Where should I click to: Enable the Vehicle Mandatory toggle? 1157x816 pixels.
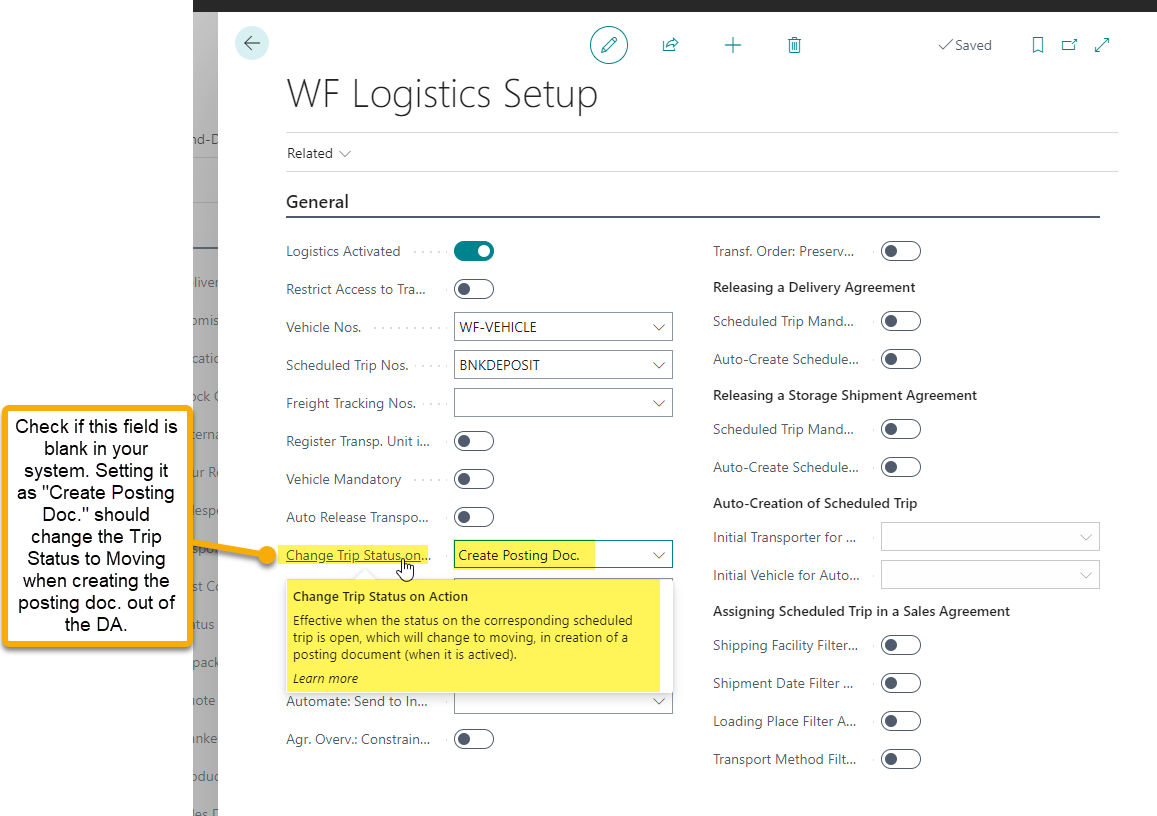click(474, 479)
